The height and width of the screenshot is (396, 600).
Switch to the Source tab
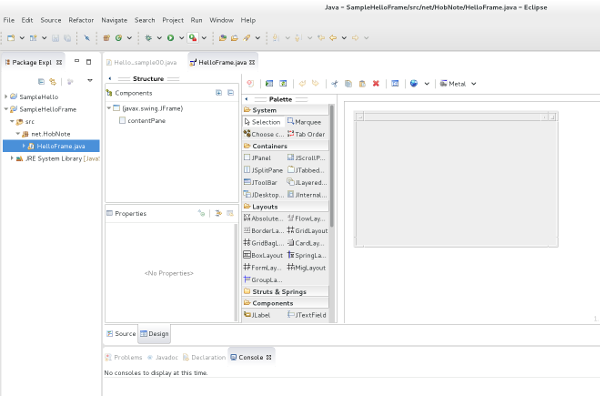point(121,334)
